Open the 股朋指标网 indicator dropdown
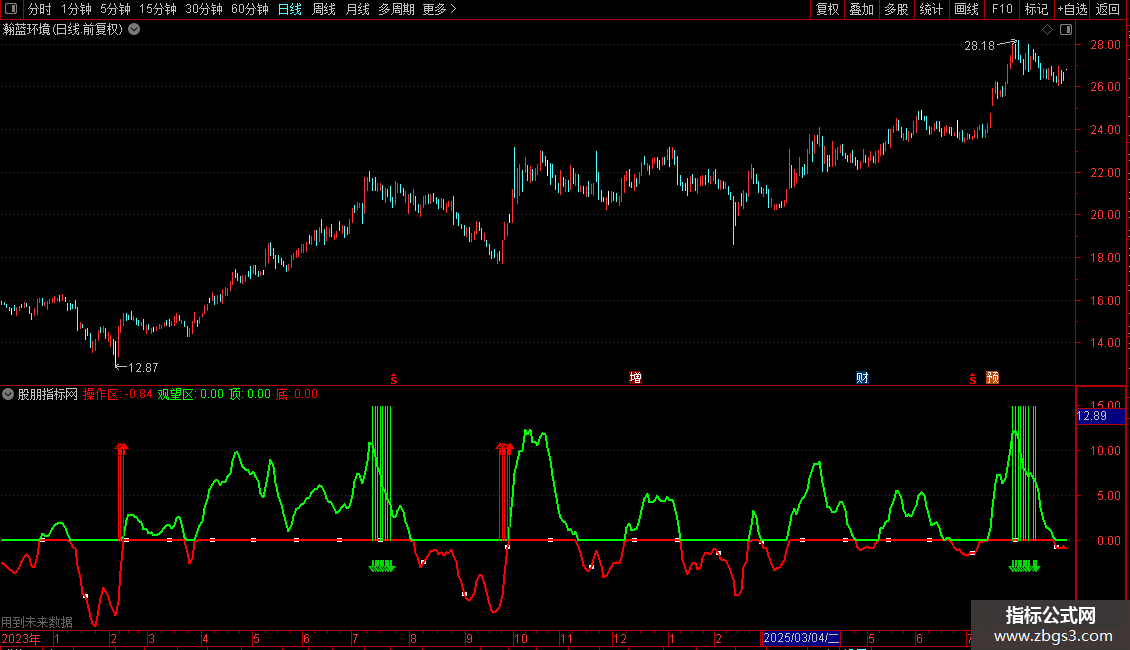 [8, 394]
